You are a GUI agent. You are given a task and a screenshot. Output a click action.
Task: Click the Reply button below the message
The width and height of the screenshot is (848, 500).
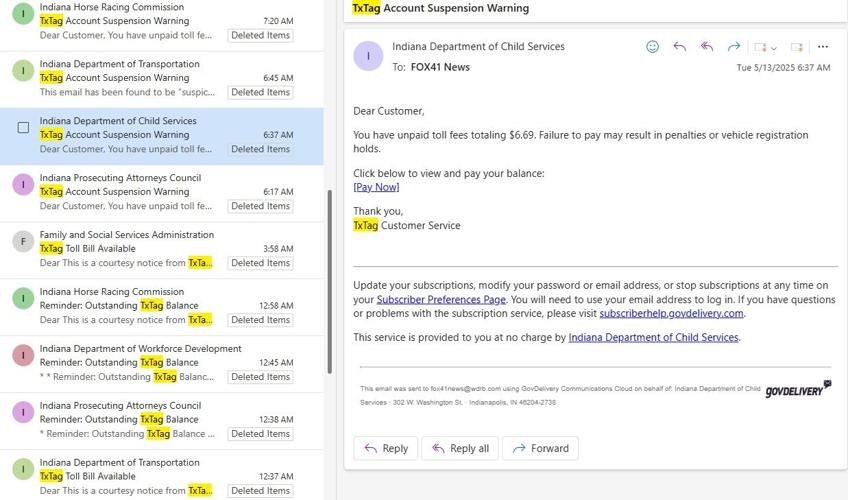[x=386, y=448]
